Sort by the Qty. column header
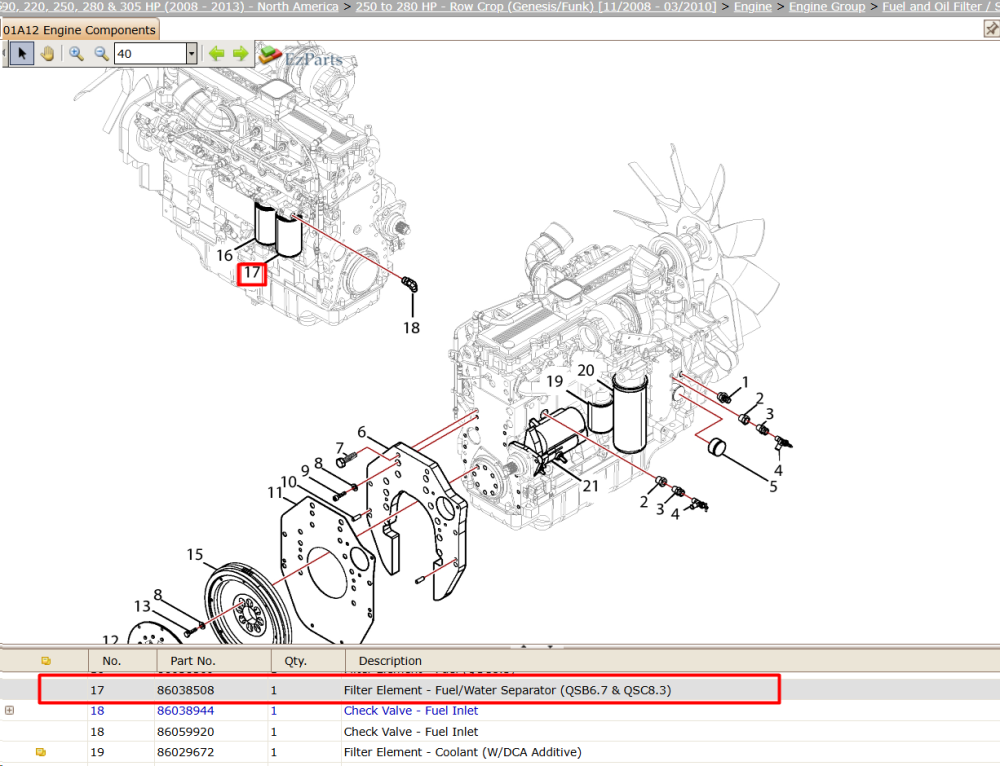The image size is (1000, 766). tap(295, 661)
